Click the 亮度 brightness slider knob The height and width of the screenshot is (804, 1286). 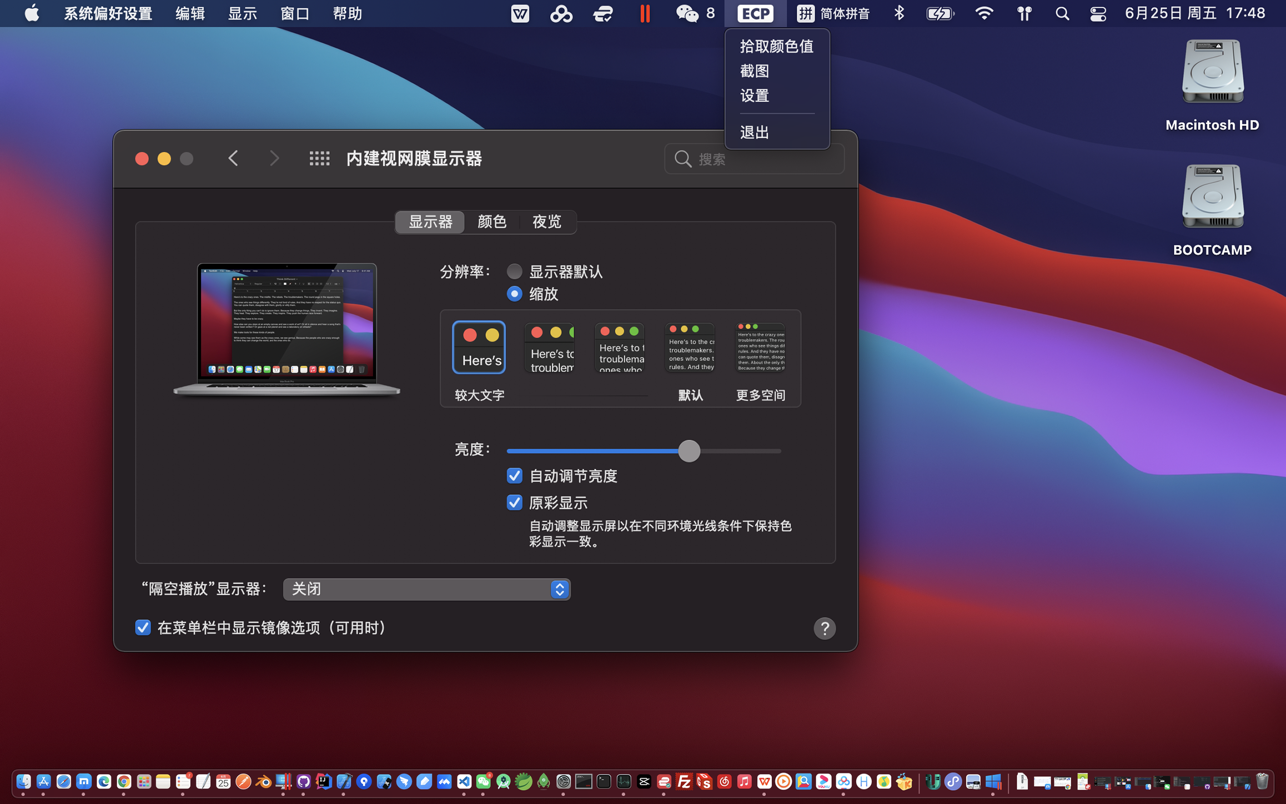[x=689, y=451]
